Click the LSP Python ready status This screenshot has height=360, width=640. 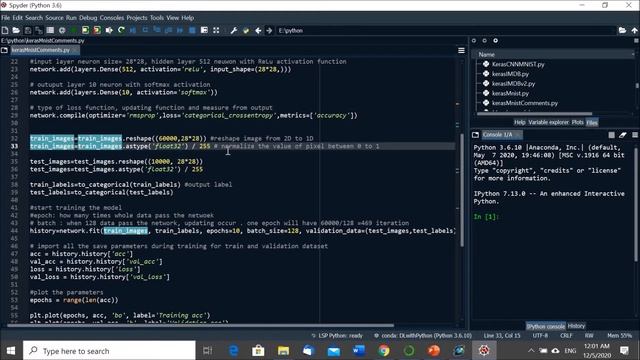click(337, 336)
